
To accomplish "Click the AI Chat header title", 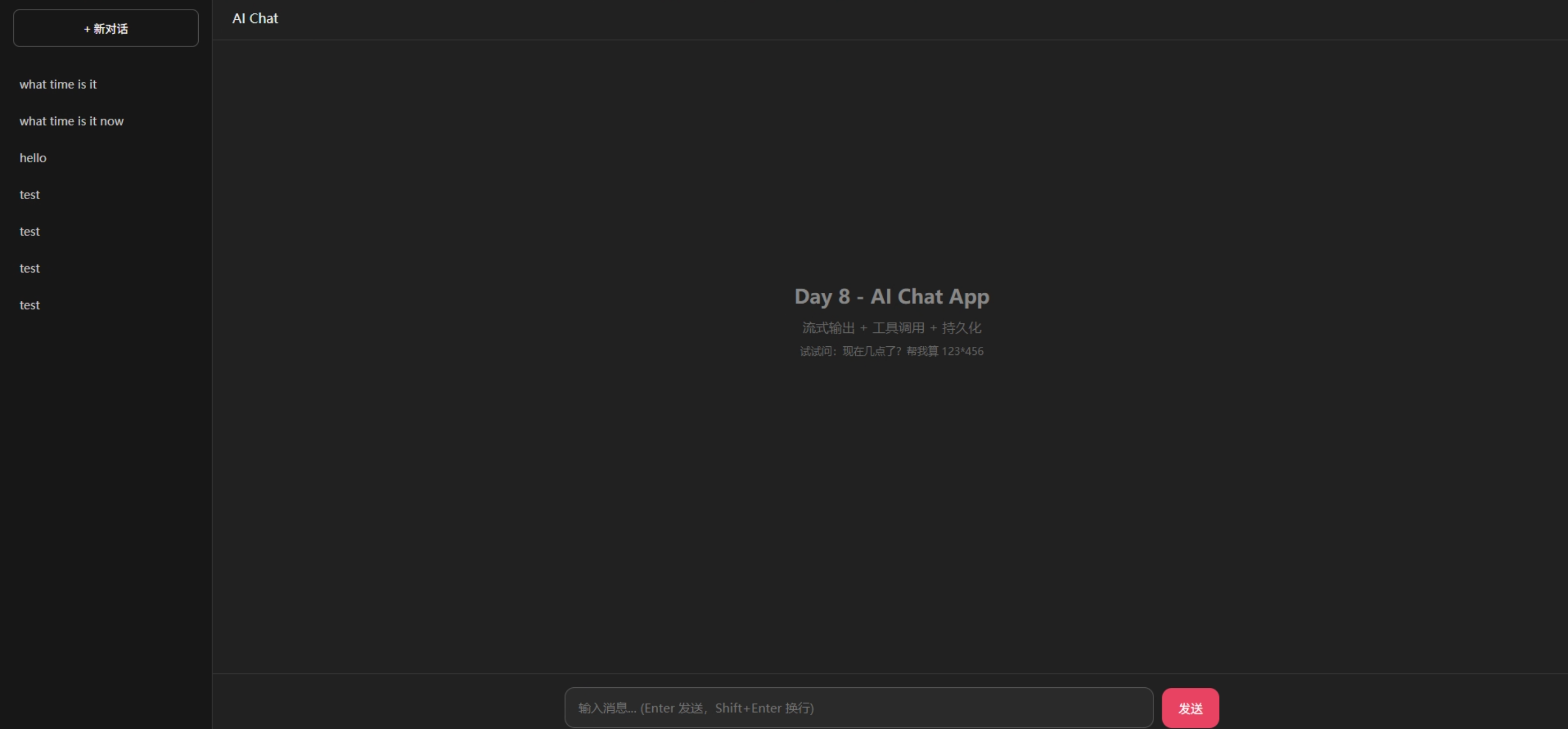I will point(255,18).
